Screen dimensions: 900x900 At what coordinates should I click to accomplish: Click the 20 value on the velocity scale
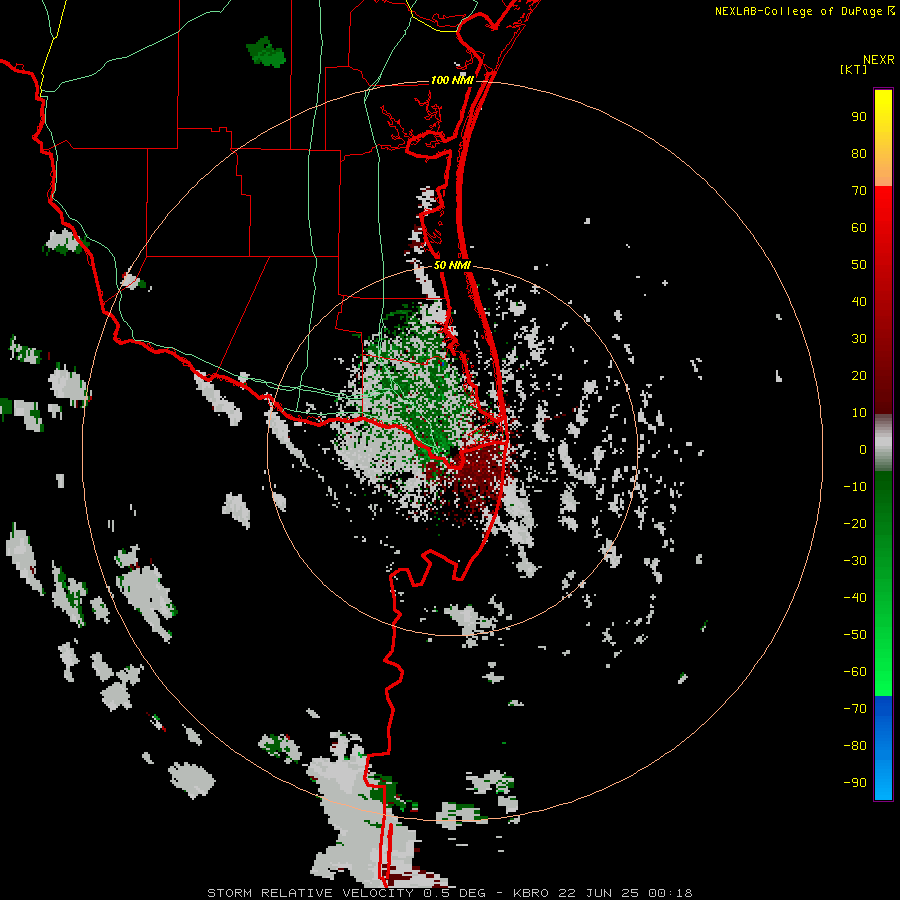(859, 376)
